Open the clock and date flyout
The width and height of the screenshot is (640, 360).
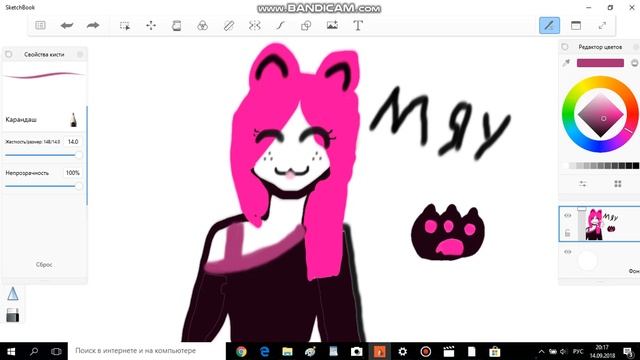(x=602, y=351)
